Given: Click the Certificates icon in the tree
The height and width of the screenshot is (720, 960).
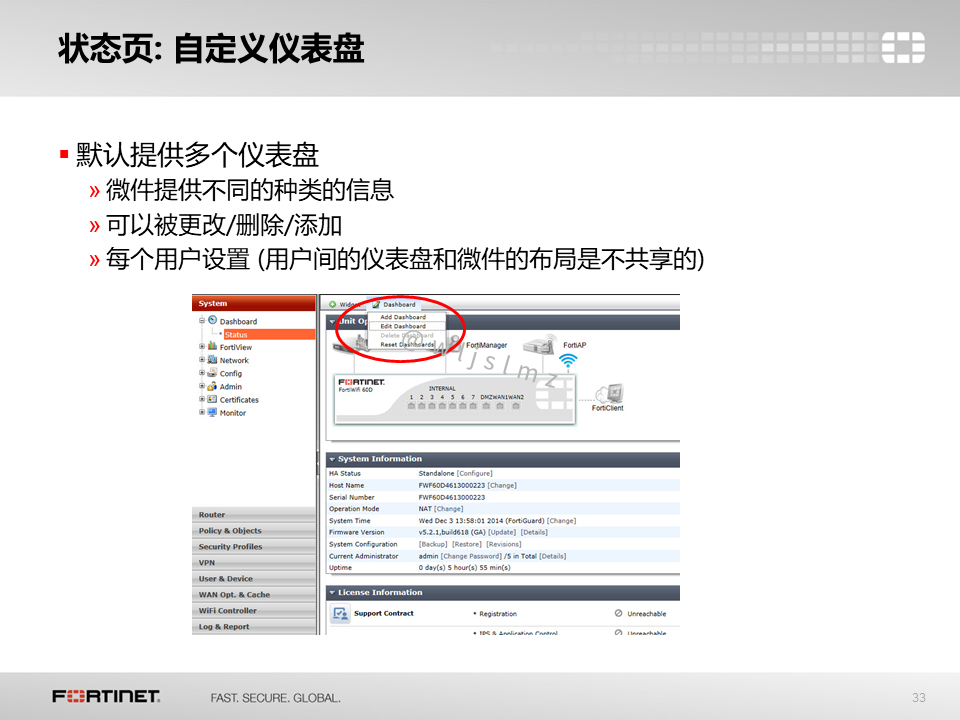Looking at the screenshot, I should 212,399.
